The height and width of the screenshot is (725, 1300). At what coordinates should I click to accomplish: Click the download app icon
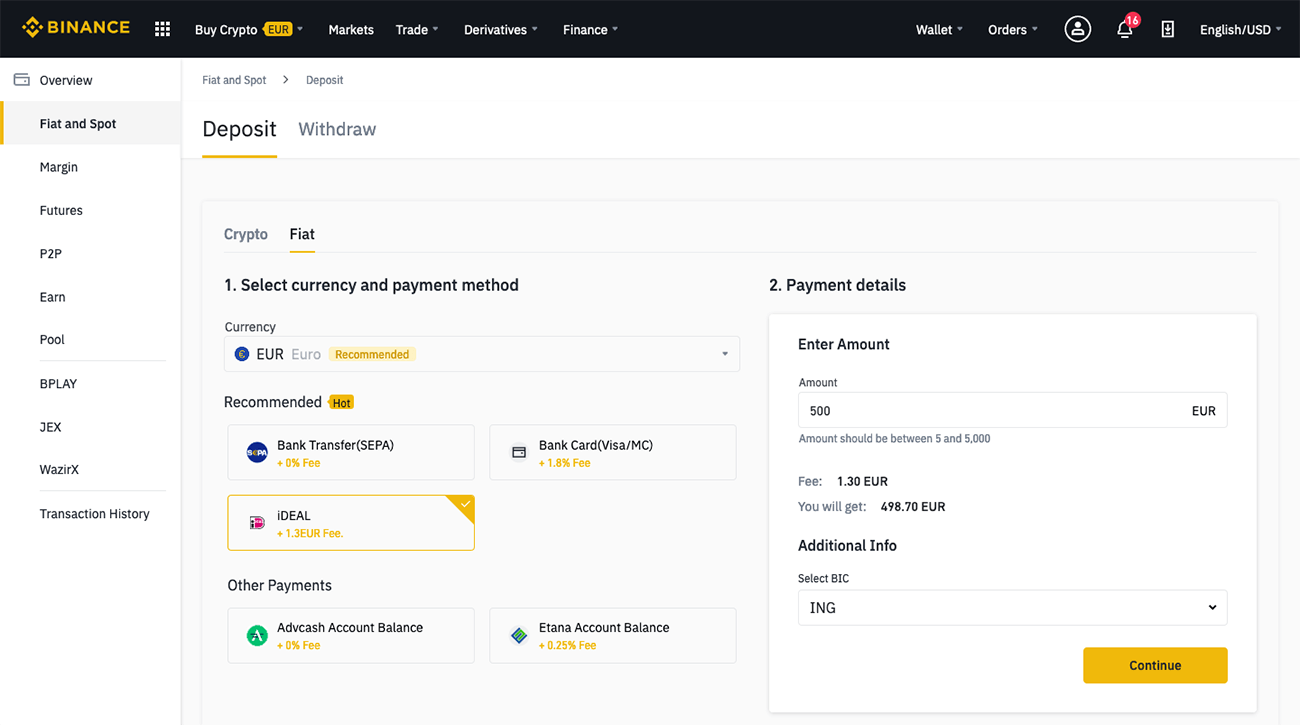point(1167,30)
